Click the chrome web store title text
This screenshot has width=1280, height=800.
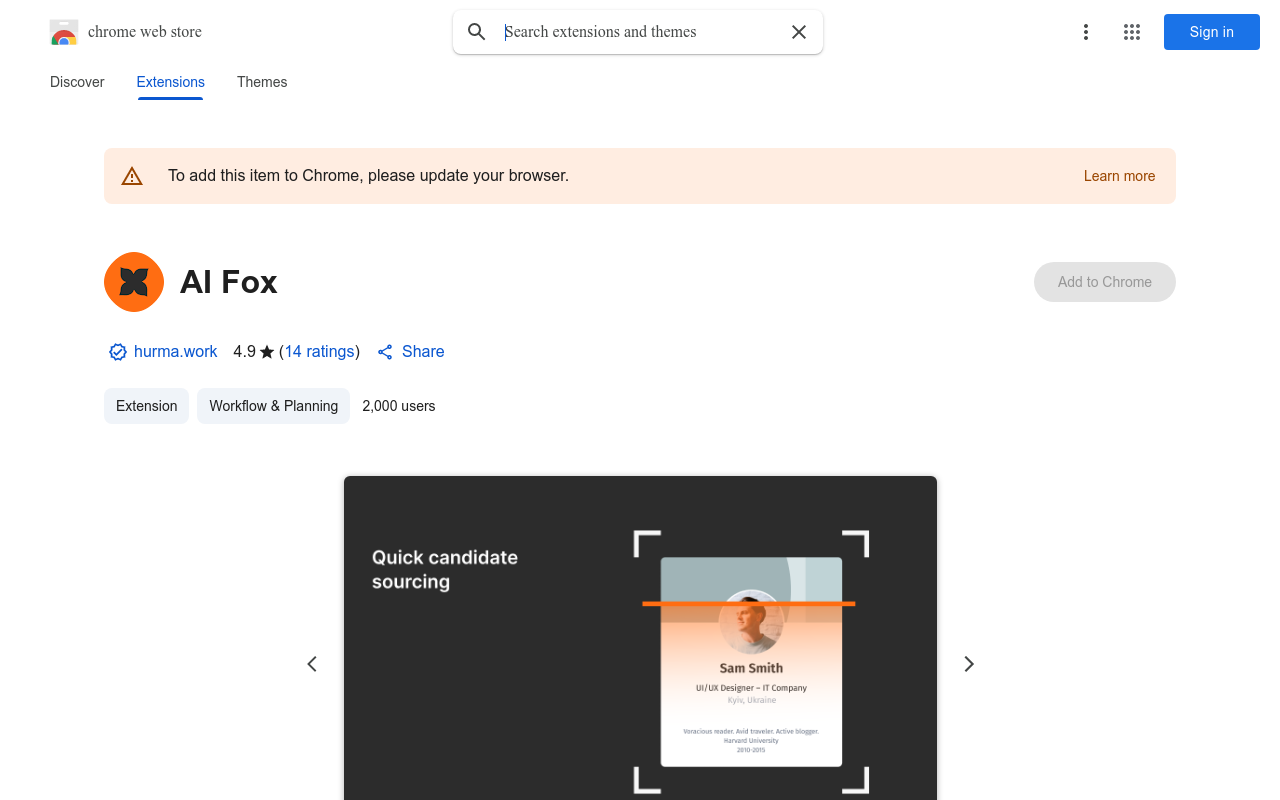tap(145, 32)
